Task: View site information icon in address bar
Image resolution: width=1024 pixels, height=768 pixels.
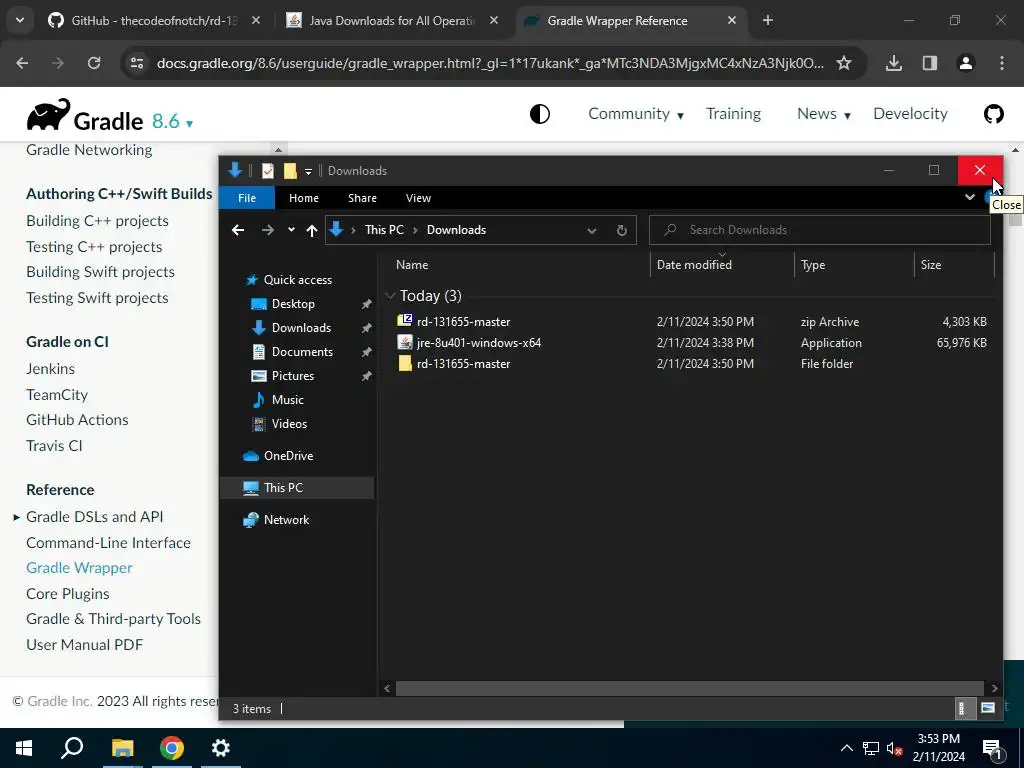Action: (x=136, y=63)
